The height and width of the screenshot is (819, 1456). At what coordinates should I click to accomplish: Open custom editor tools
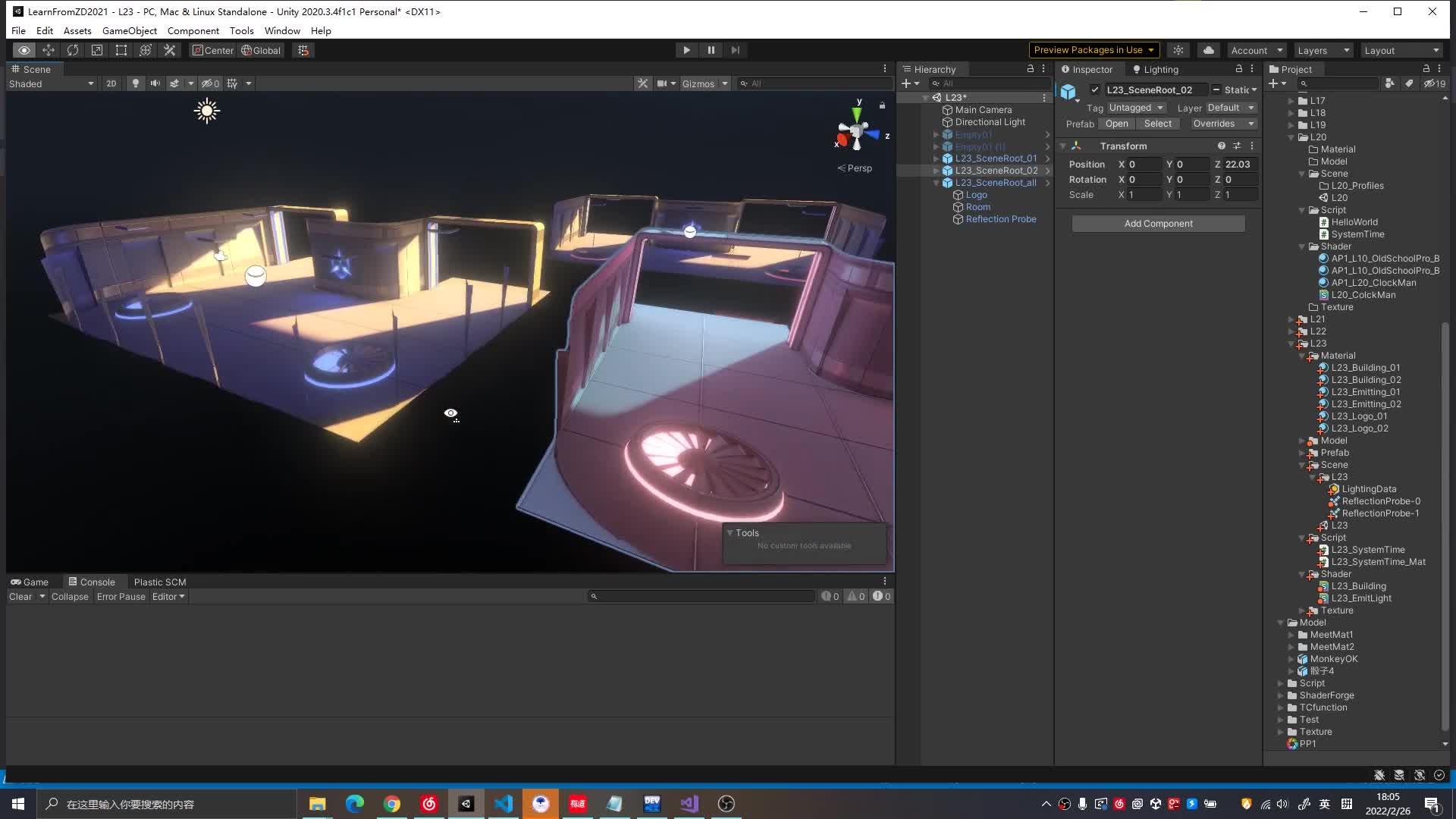tap(169, 50)
